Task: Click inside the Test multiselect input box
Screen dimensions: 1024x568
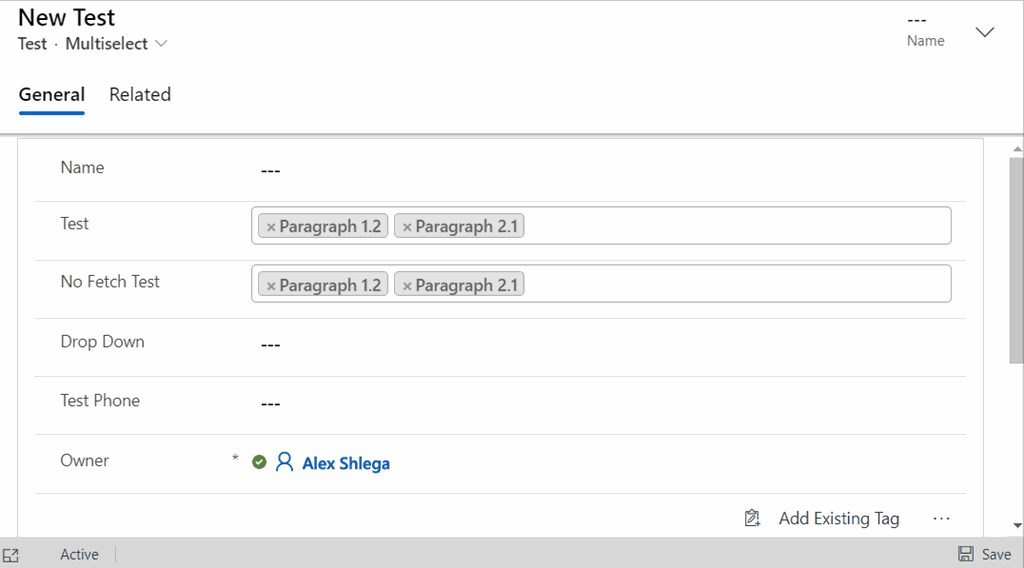Action: coord(737,226)
